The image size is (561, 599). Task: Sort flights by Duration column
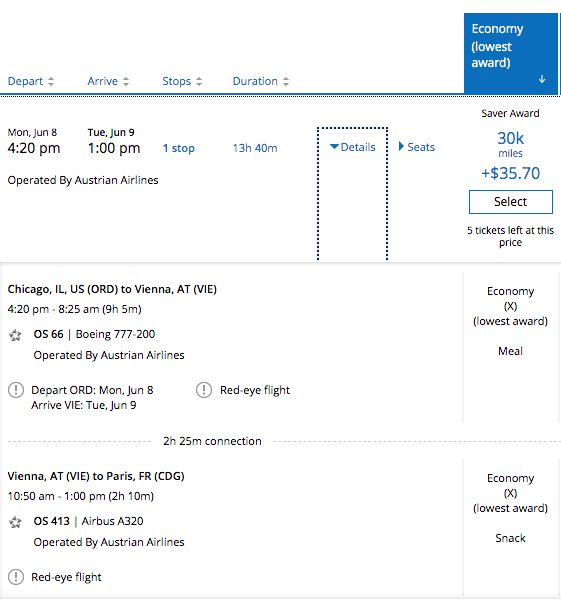[x=261, y=81]
